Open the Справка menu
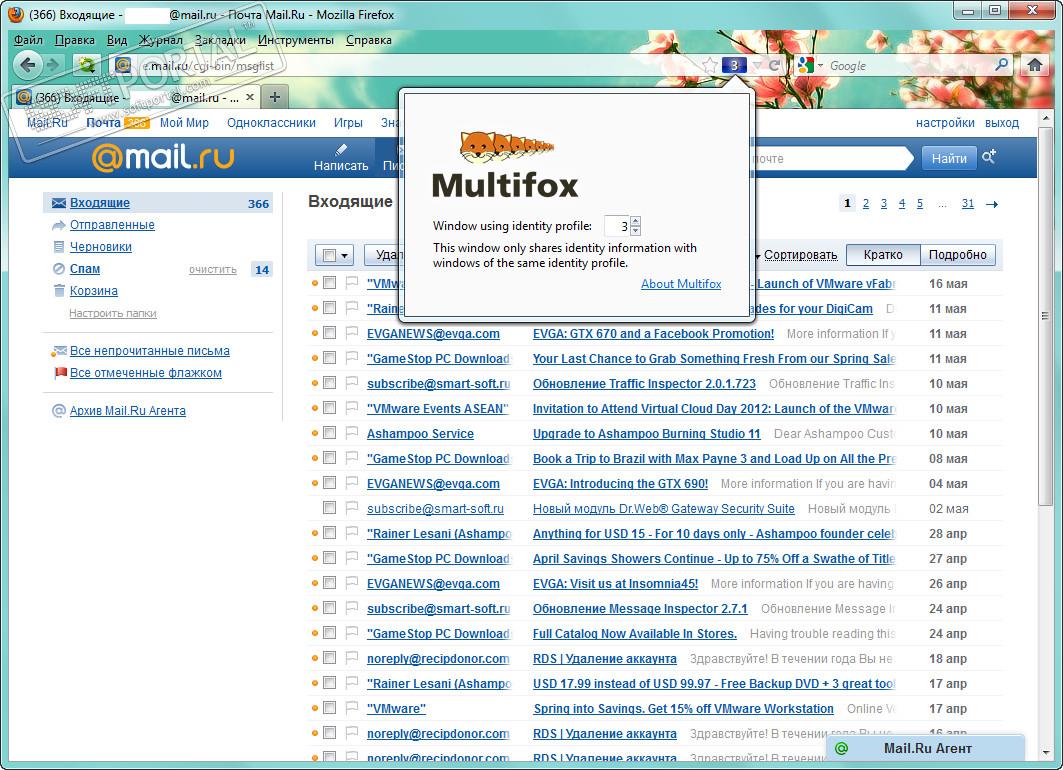The width and height of the screenshot is (1063, 770). coord(369,40)
